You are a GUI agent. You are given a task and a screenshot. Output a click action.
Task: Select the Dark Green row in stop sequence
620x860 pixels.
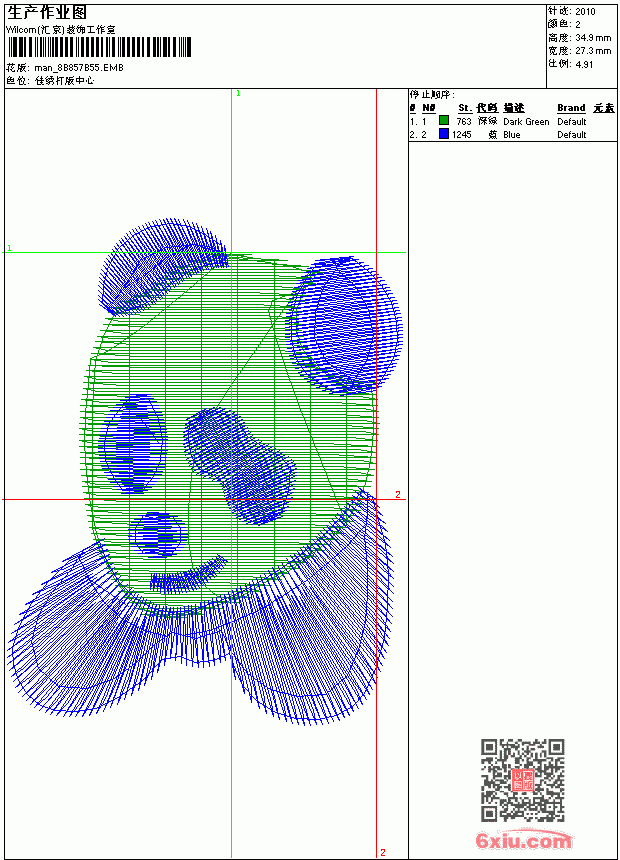pyautogui.click(x=513, y=121)
